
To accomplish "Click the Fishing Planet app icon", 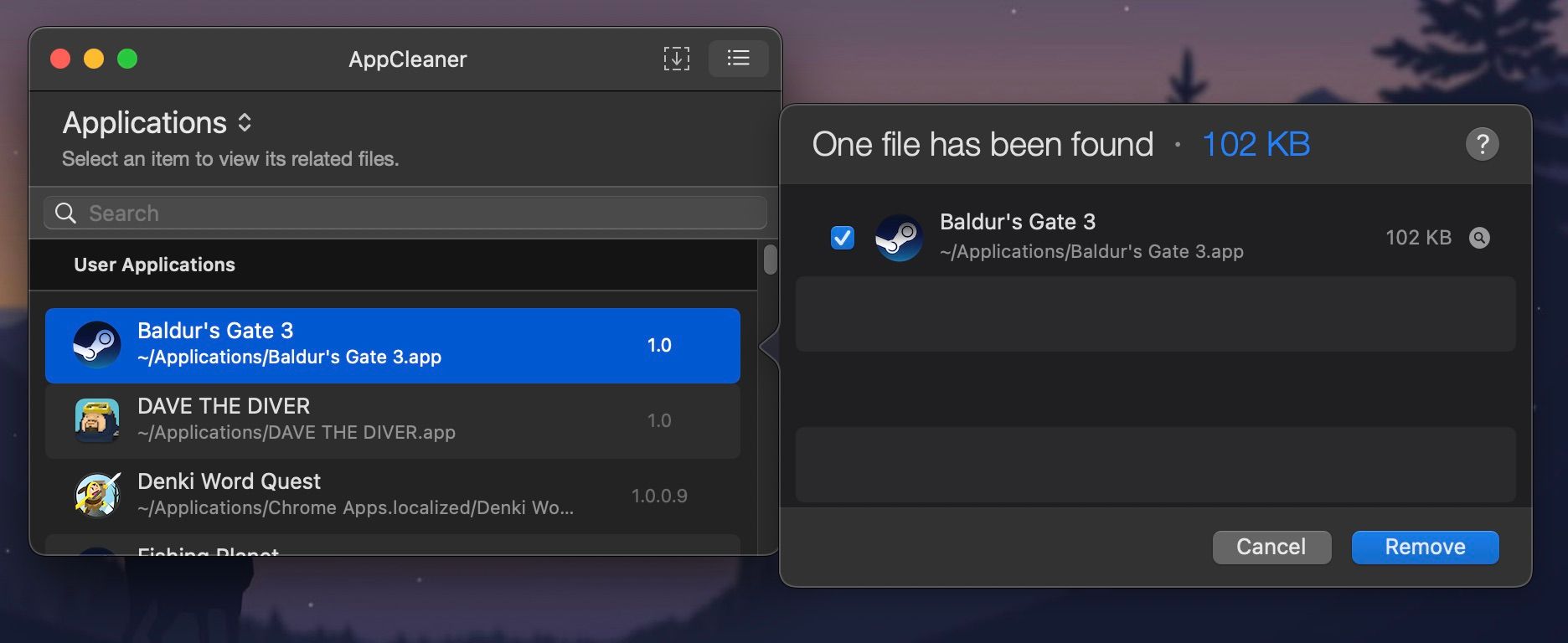I will click(97, 553).
